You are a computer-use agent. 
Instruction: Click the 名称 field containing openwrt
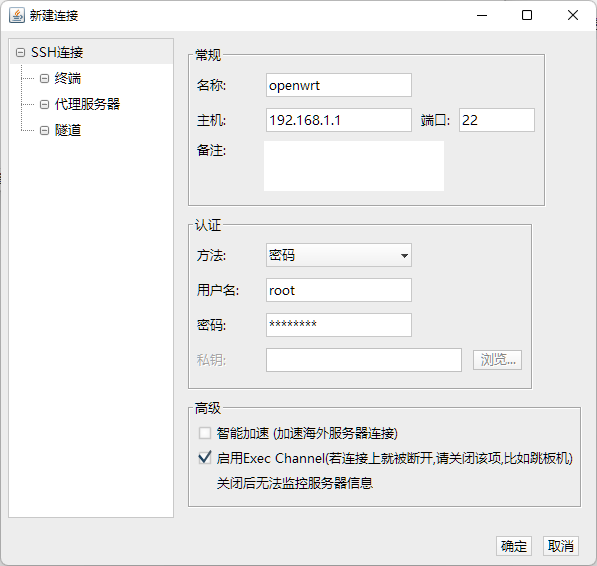click(338, 85)
